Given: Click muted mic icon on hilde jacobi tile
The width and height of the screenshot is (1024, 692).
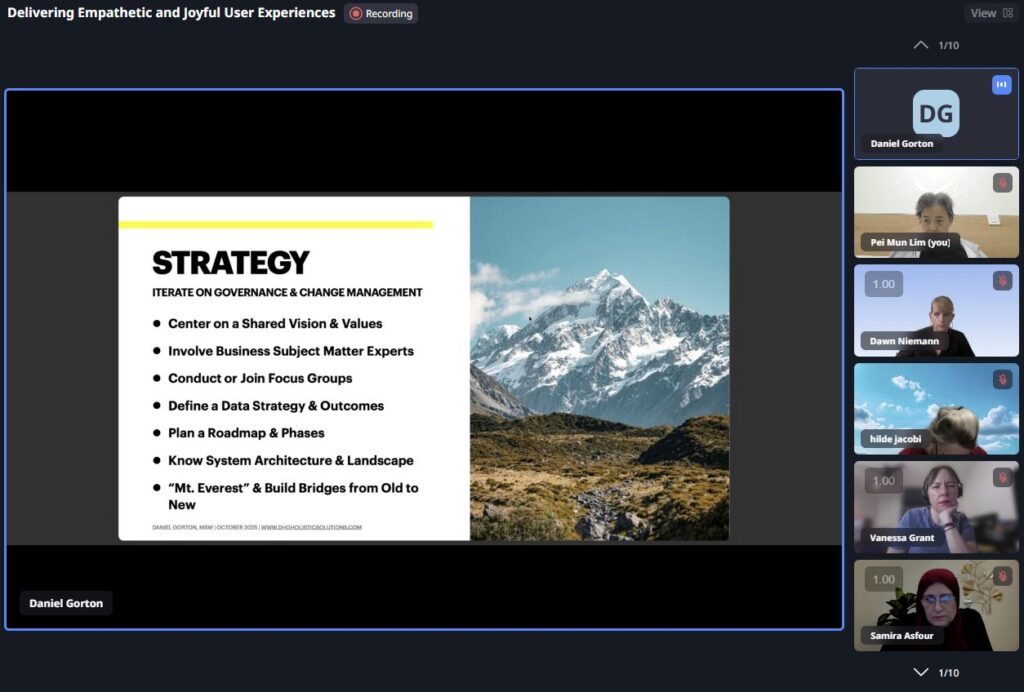Looking at the screenshot, I should click(1001, 380).
